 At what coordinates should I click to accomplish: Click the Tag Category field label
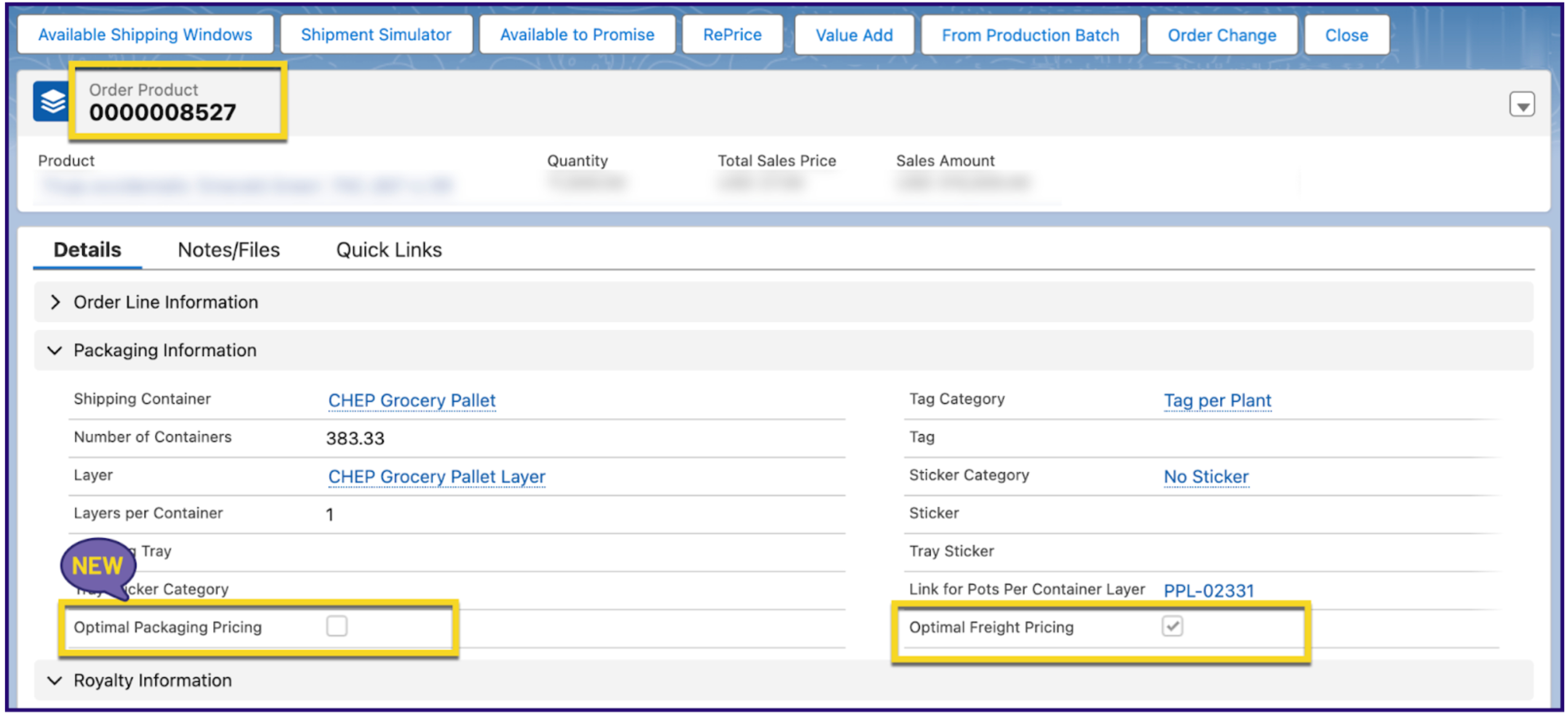coord(956,399)
